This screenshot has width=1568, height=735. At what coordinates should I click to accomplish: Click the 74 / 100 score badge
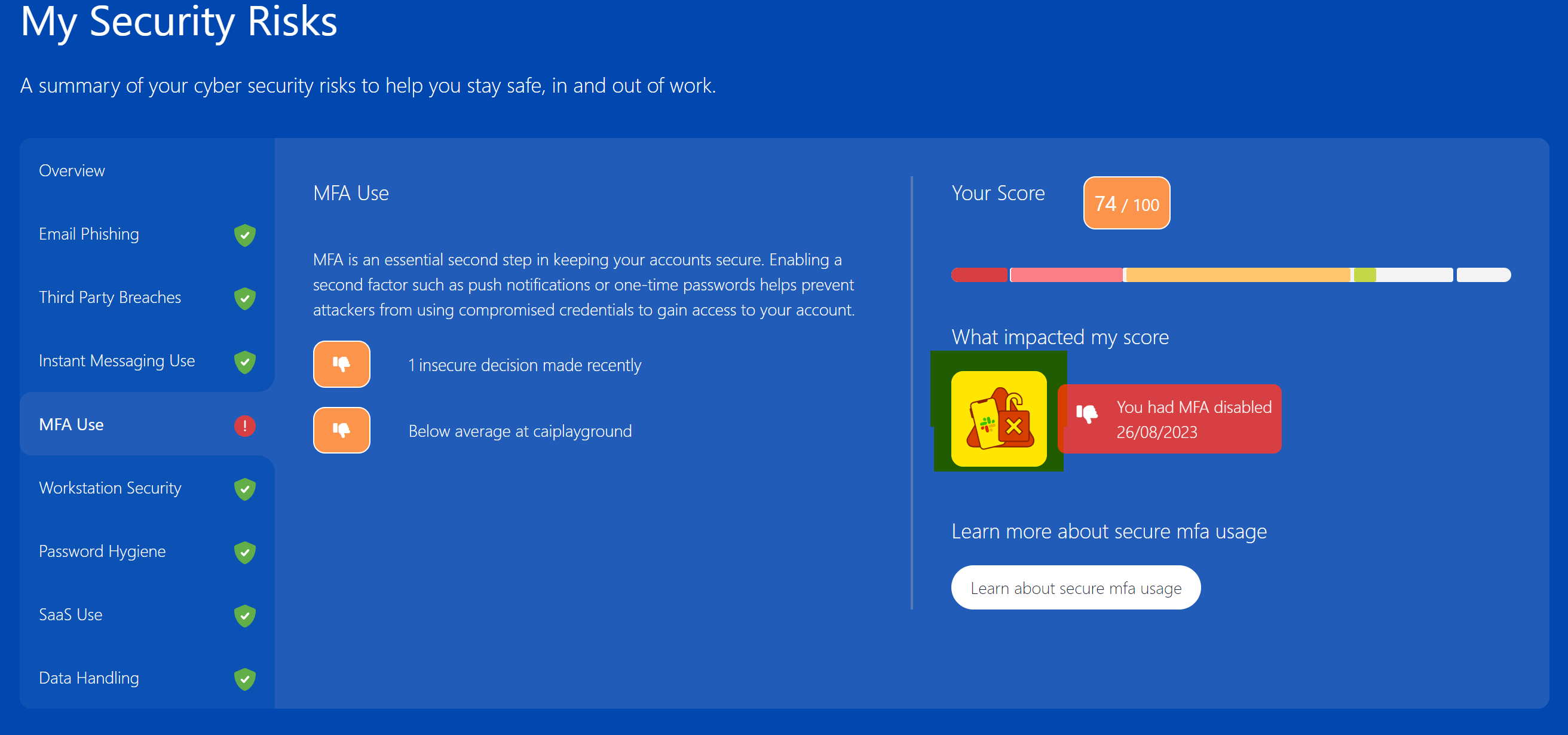point(1126,203)
